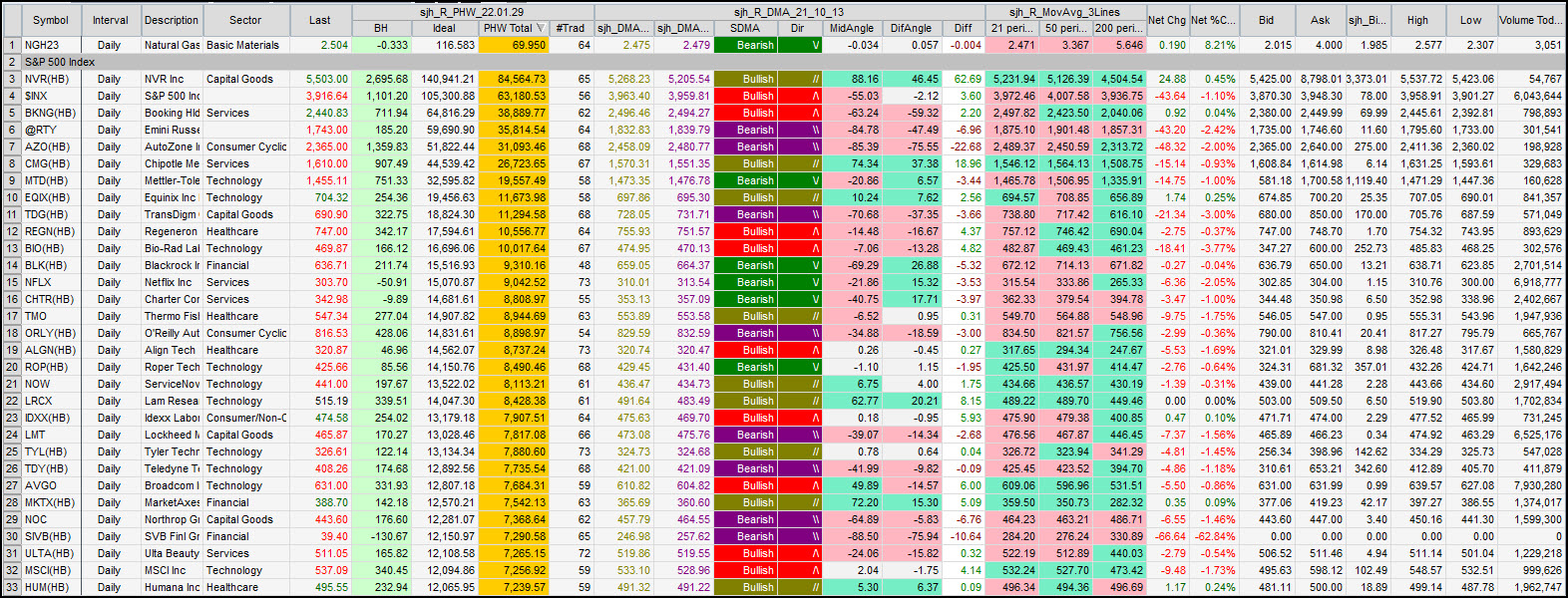Click the Bearish SDMA cell in NGH23 row
Screen dimensions: 1568x598
745,45
